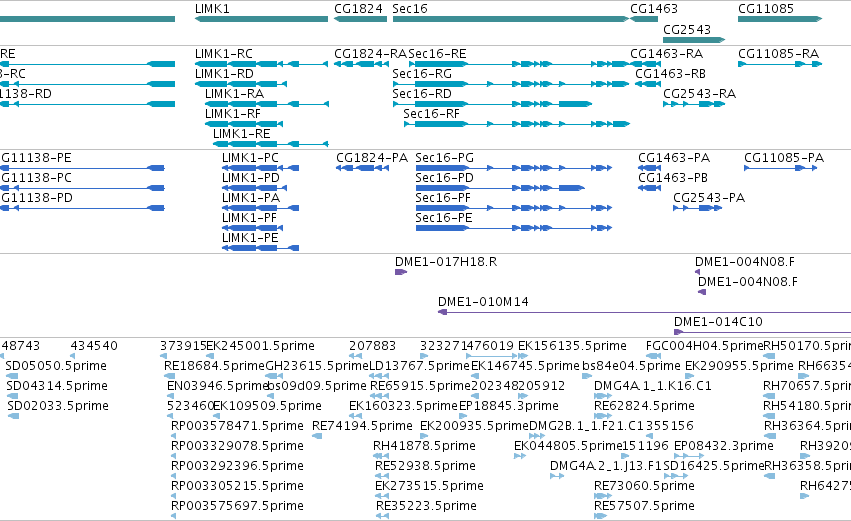The height and width of the screenshot is (521, 851).
Task: Open the RE74194.5prime EST
Action: [317, 436]
